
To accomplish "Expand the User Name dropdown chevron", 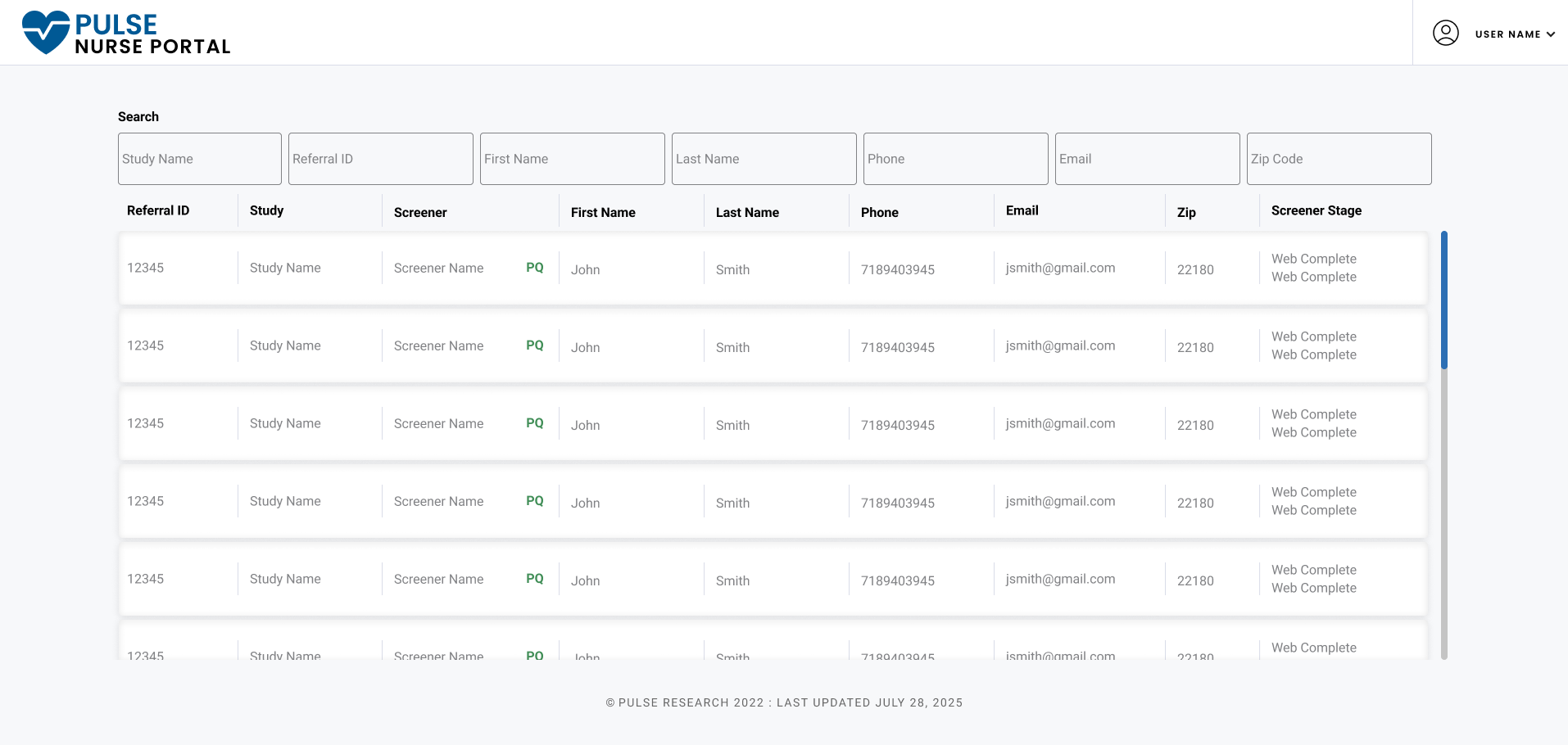I will click(x=1551, y=34).
